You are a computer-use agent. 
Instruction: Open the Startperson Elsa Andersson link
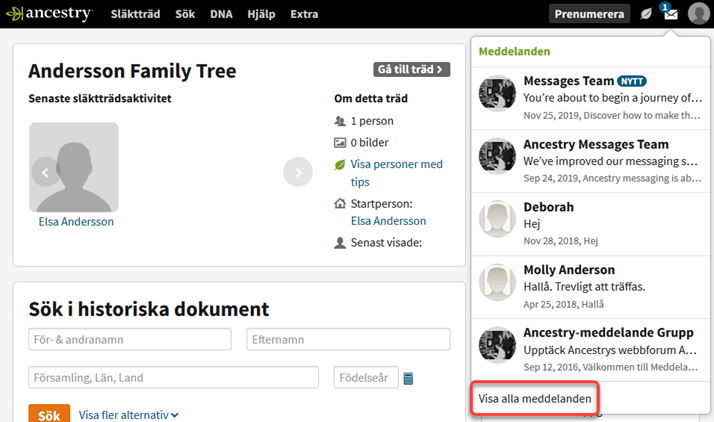coord(388,221)
